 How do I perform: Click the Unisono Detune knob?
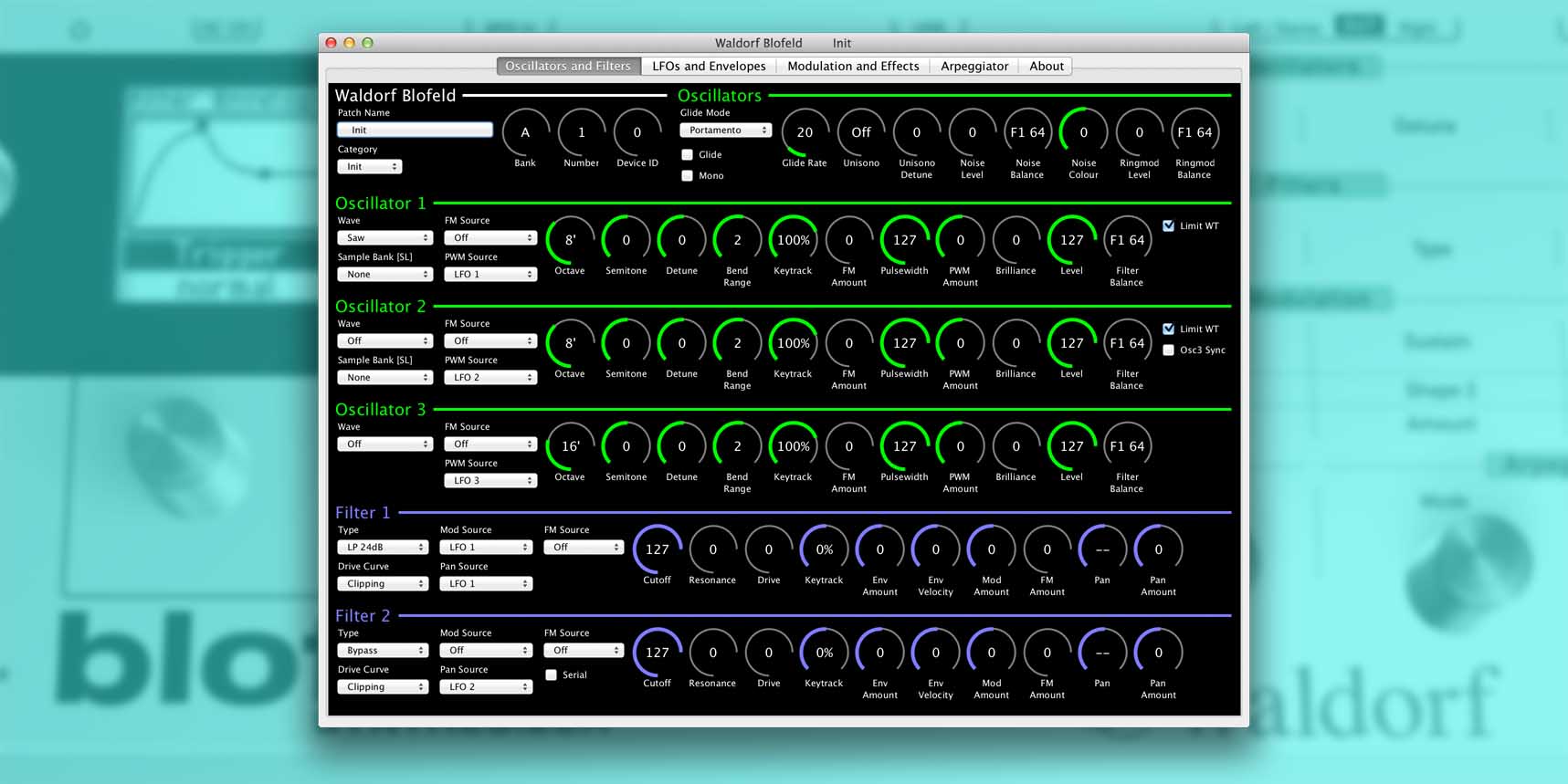tap(917, 132)
